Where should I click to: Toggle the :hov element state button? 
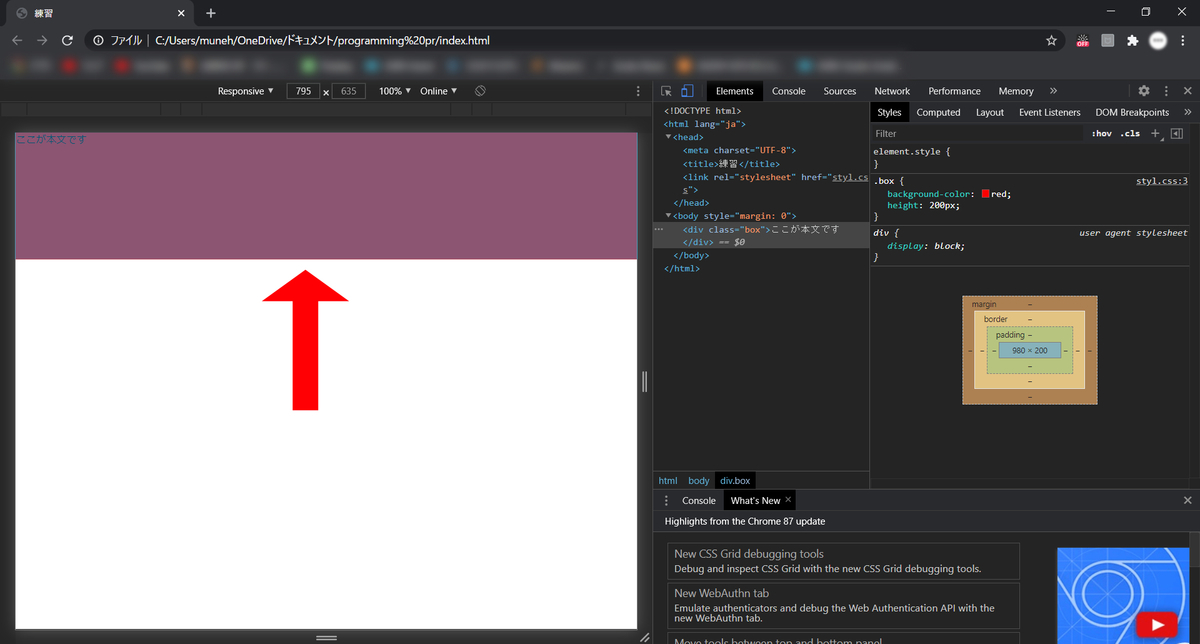pyautogui.click(x=1101, y=133)
